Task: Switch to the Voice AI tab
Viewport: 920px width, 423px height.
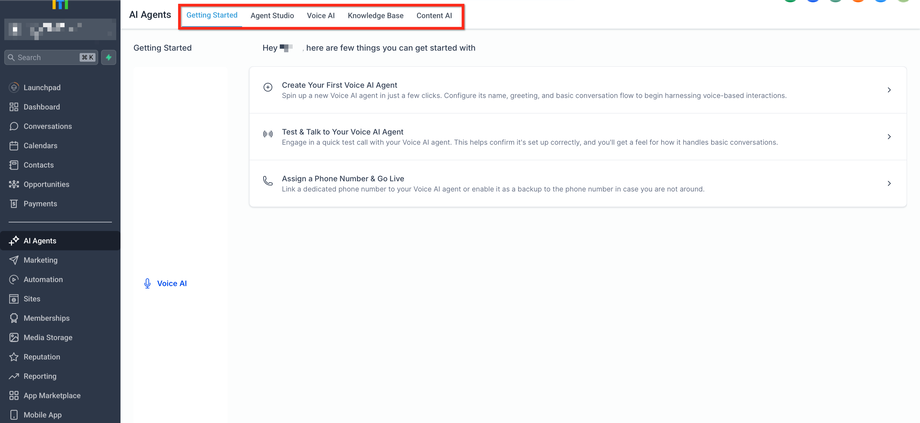Action: coord(321,16)
